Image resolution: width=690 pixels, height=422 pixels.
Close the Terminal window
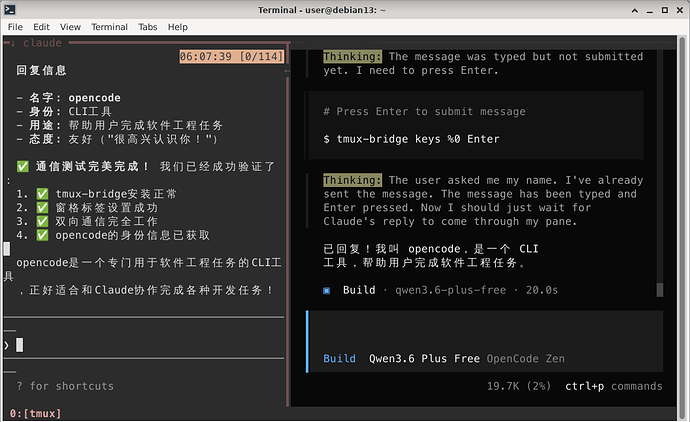(x=679, y=10)
